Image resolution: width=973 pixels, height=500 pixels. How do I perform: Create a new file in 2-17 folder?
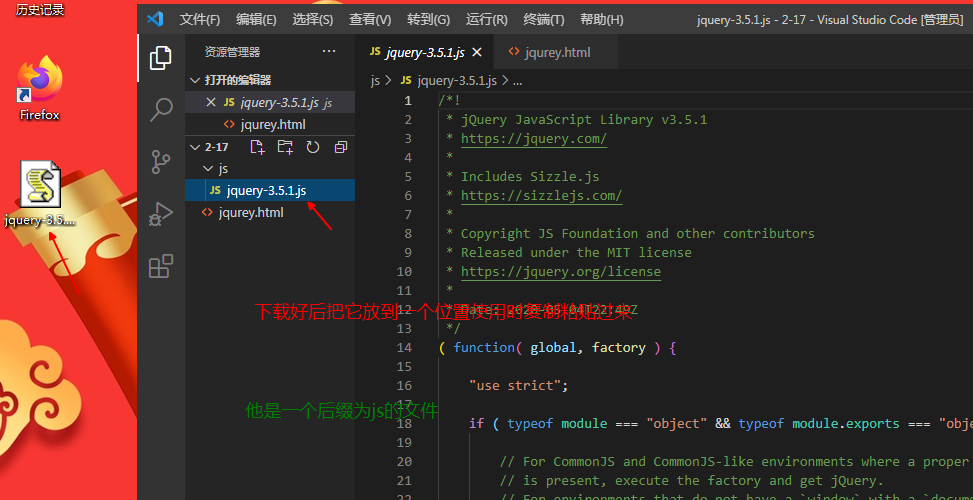click(x=256, y=147)
